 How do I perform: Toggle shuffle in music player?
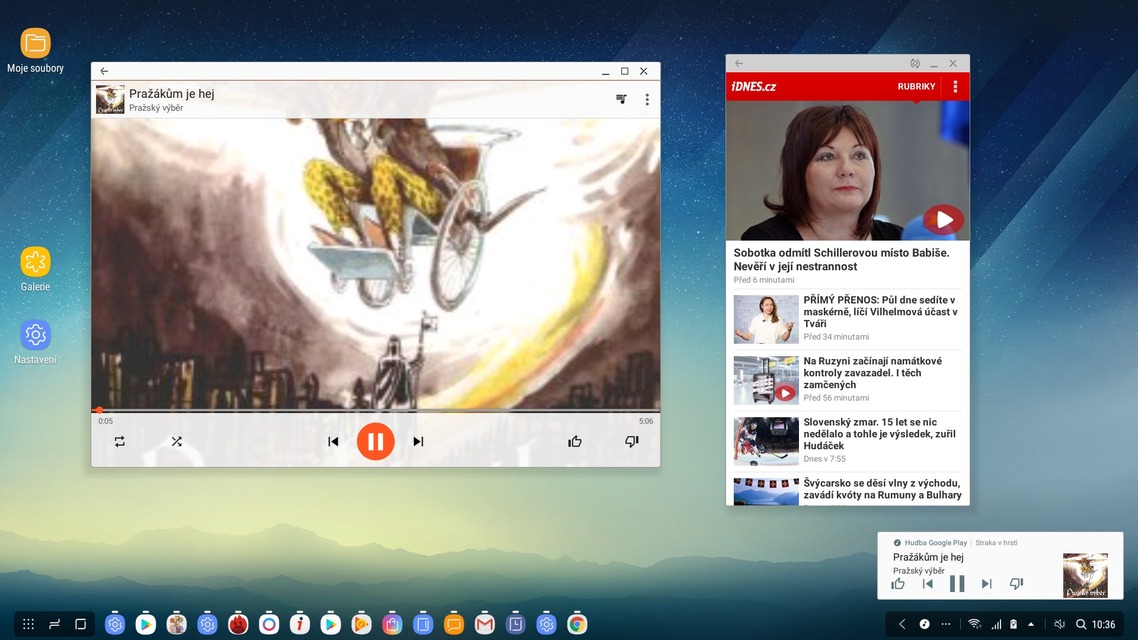click(177, 442)
